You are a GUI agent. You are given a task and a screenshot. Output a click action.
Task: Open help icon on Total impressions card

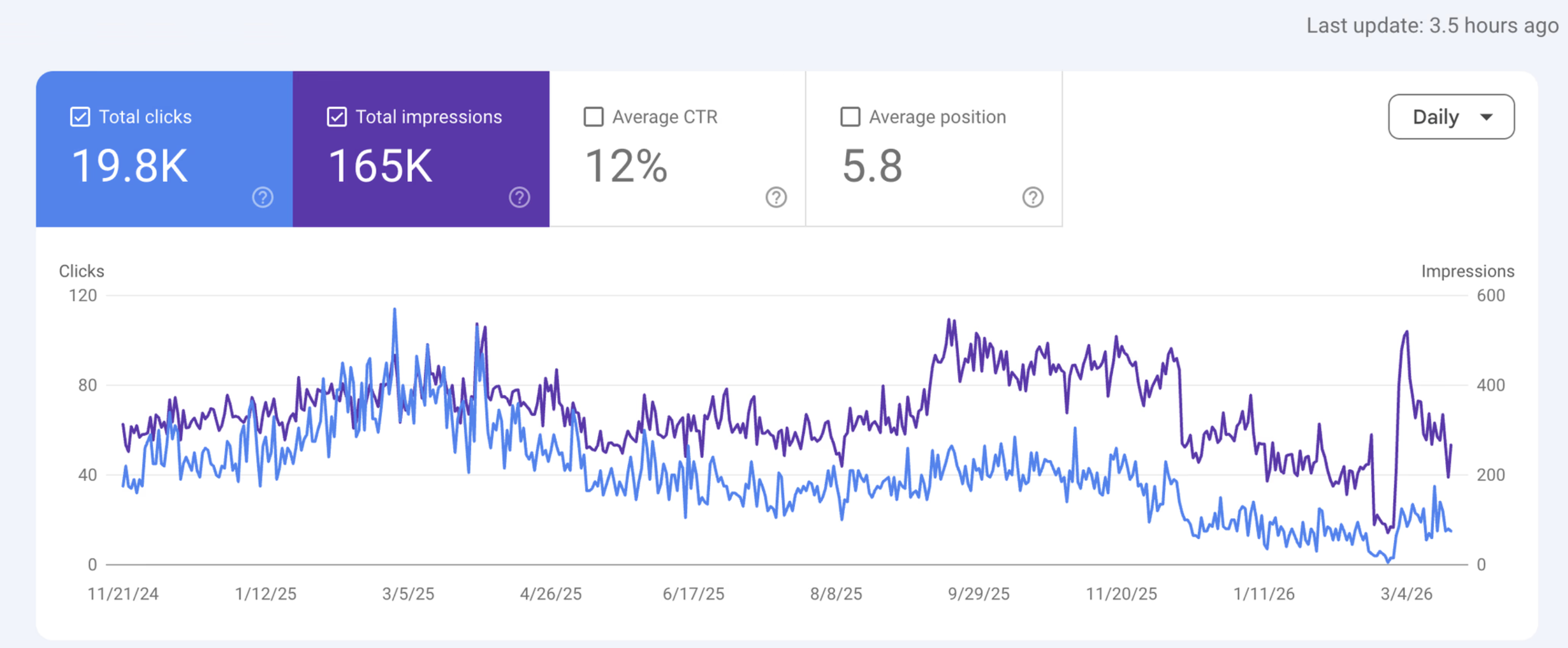point(519,197)
